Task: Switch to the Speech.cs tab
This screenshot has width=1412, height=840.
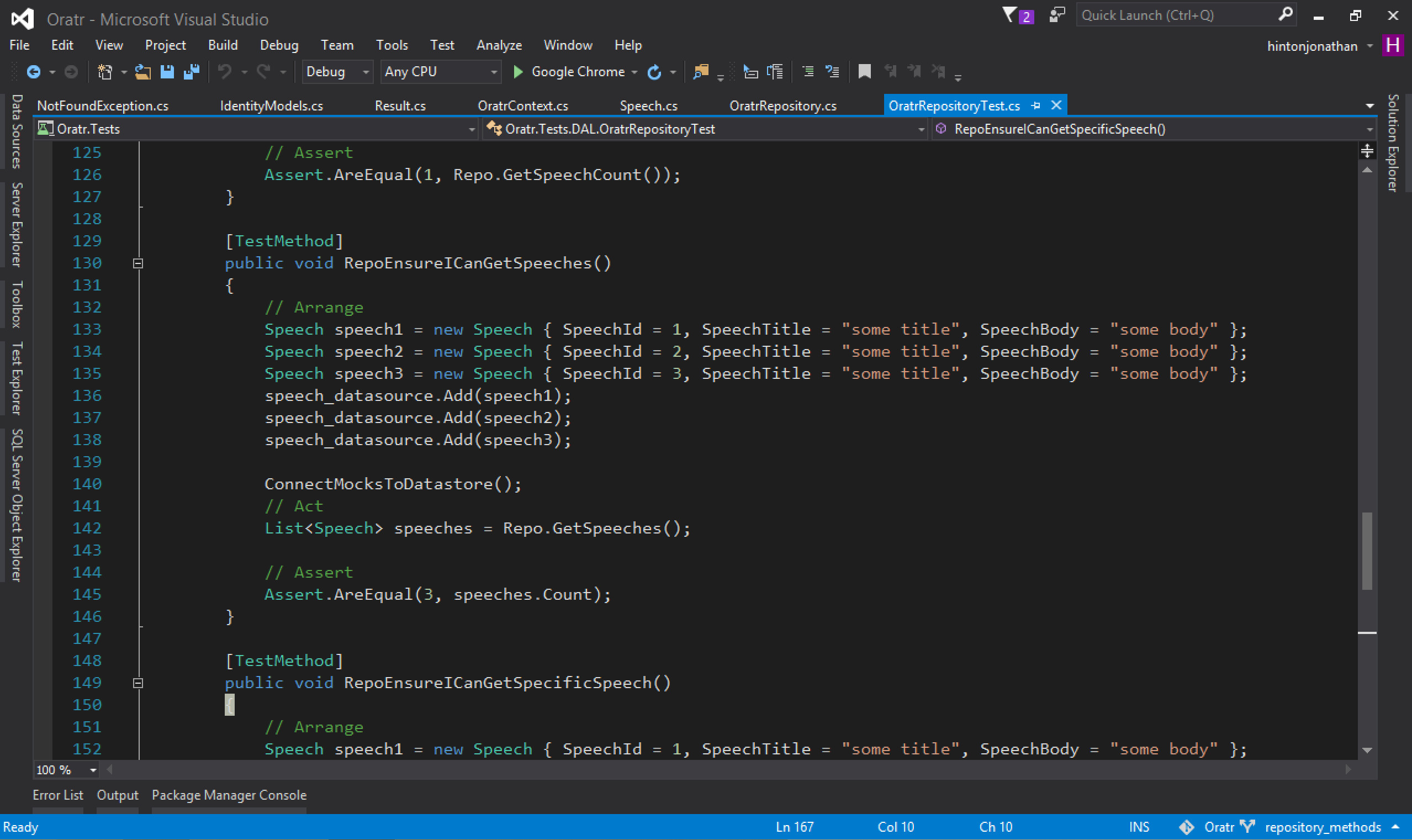Action: click(648, 106)
